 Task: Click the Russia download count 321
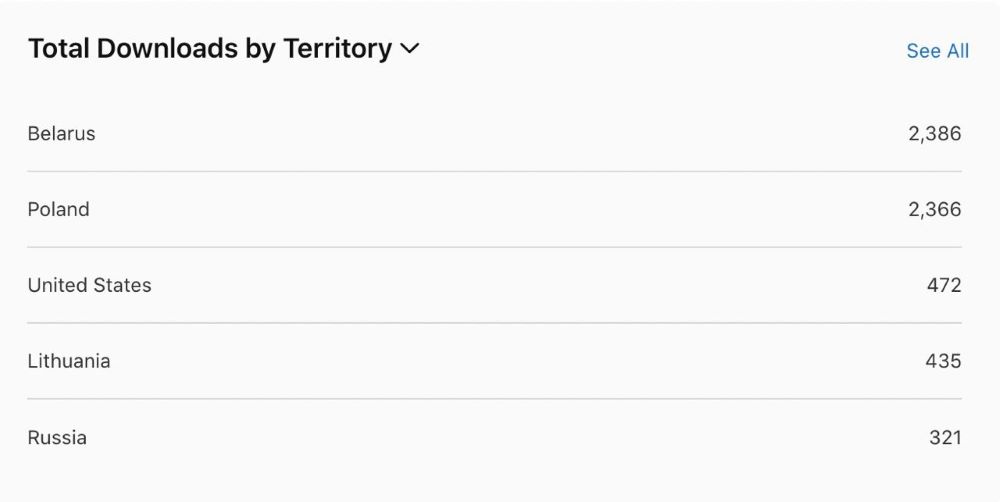[945, 437]
